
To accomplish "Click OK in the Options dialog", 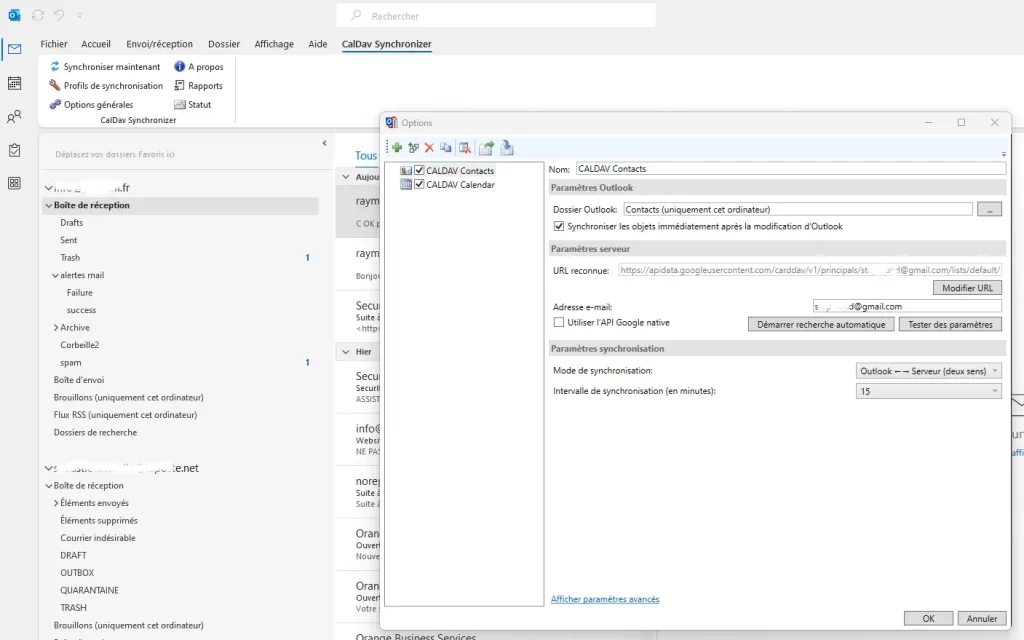I will [928, 618].
